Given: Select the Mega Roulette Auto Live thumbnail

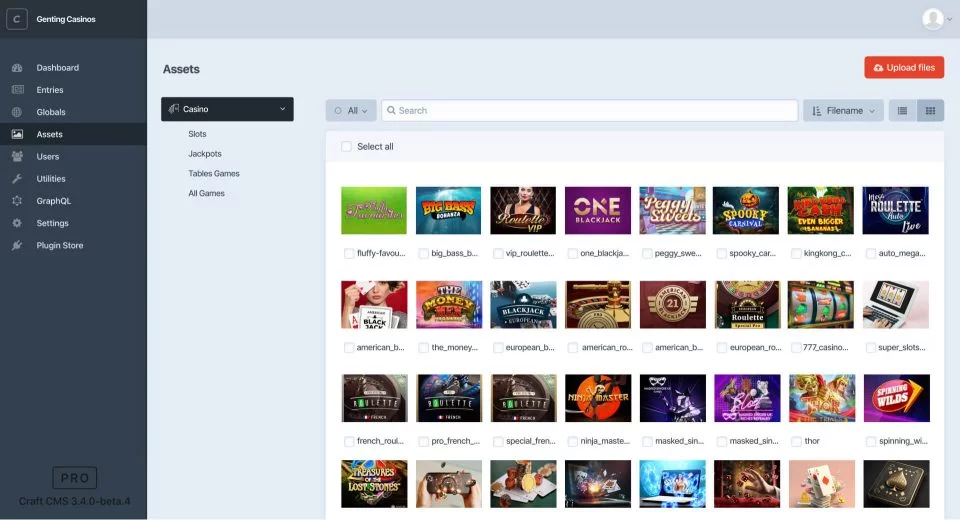Looking at the screenshot, I should pyautogui.click(x=896, y=210).
